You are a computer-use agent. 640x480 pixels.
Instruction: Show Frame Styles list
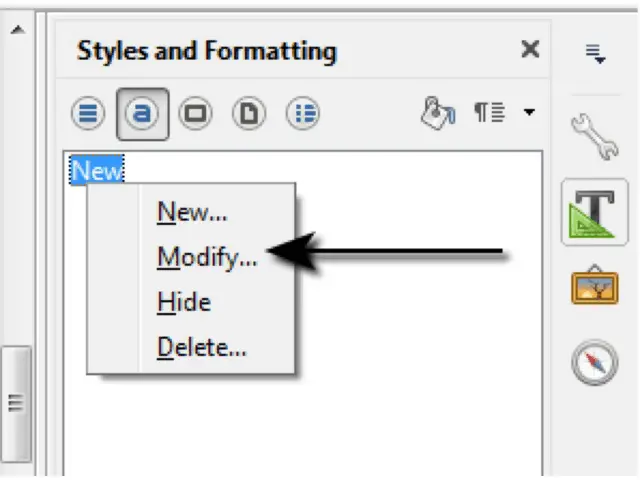(x=195, y=112)
